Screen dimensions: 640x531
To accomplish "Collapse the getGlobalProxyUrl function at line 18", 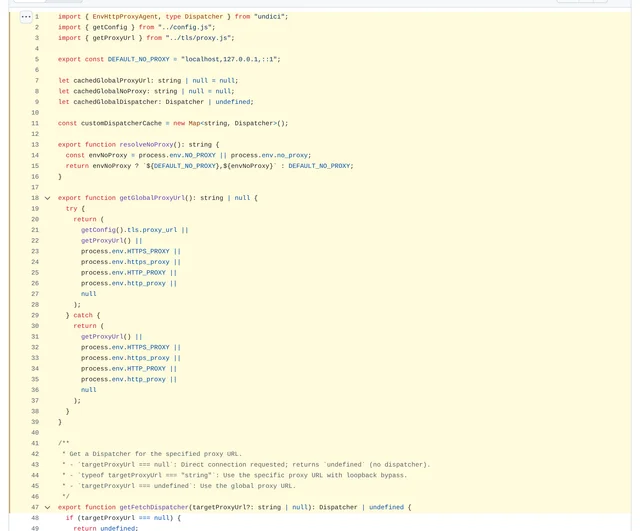I will 47,198.
